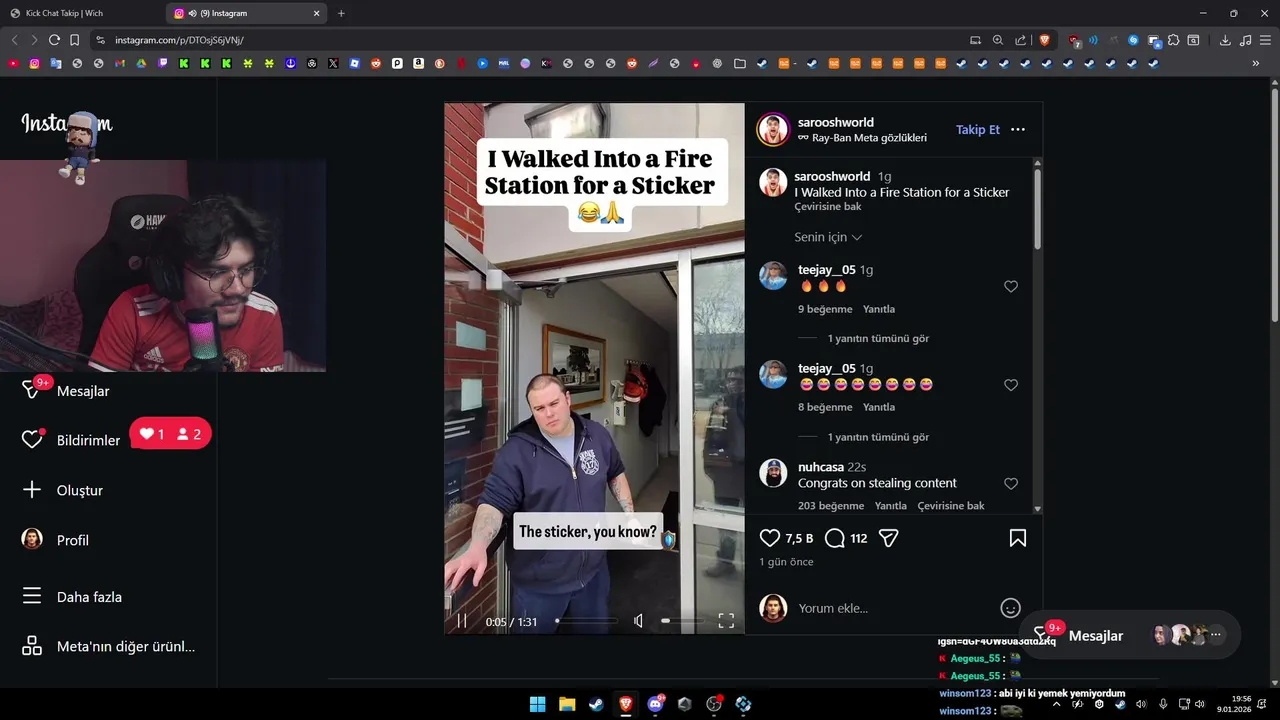Expand replies under the laughing emoji comment

[x=878, y=437]
